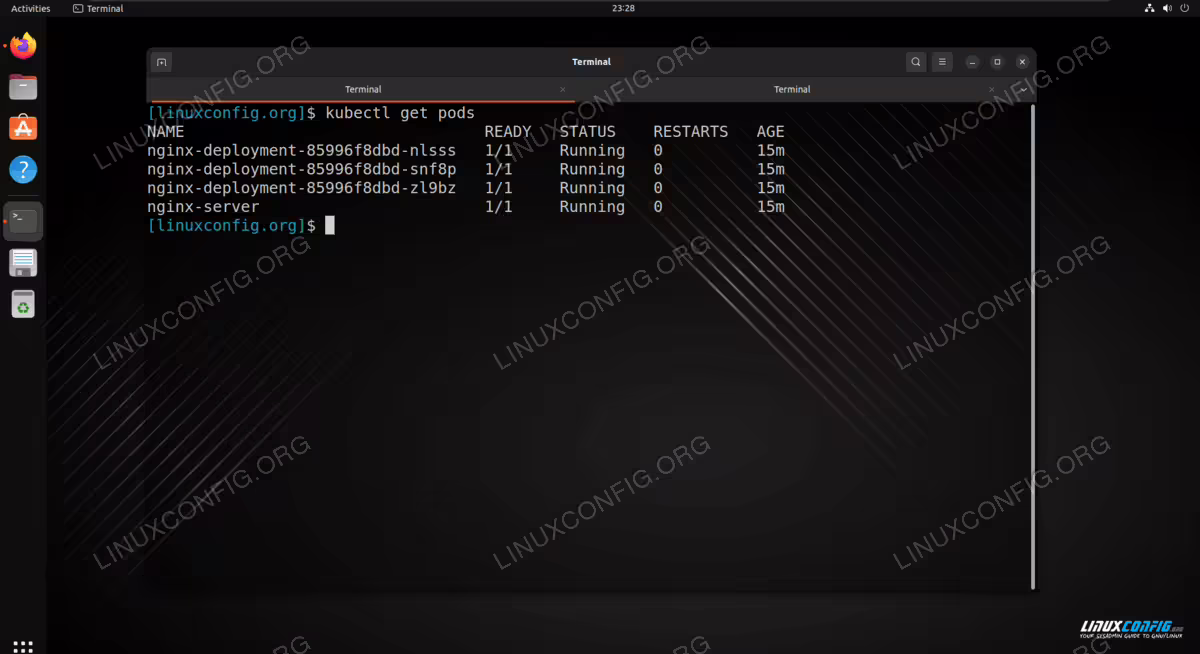Screen dimensions: 1200x654
Task: Click the NAME column header
Action: 166,132
